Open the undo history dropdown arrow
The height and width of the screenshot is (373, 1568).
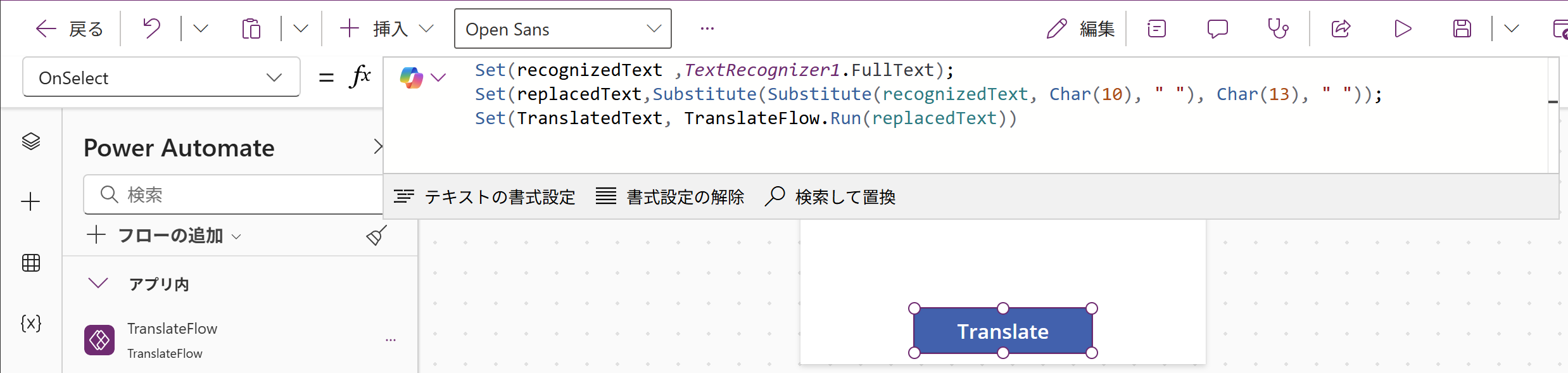pos(201,28)
